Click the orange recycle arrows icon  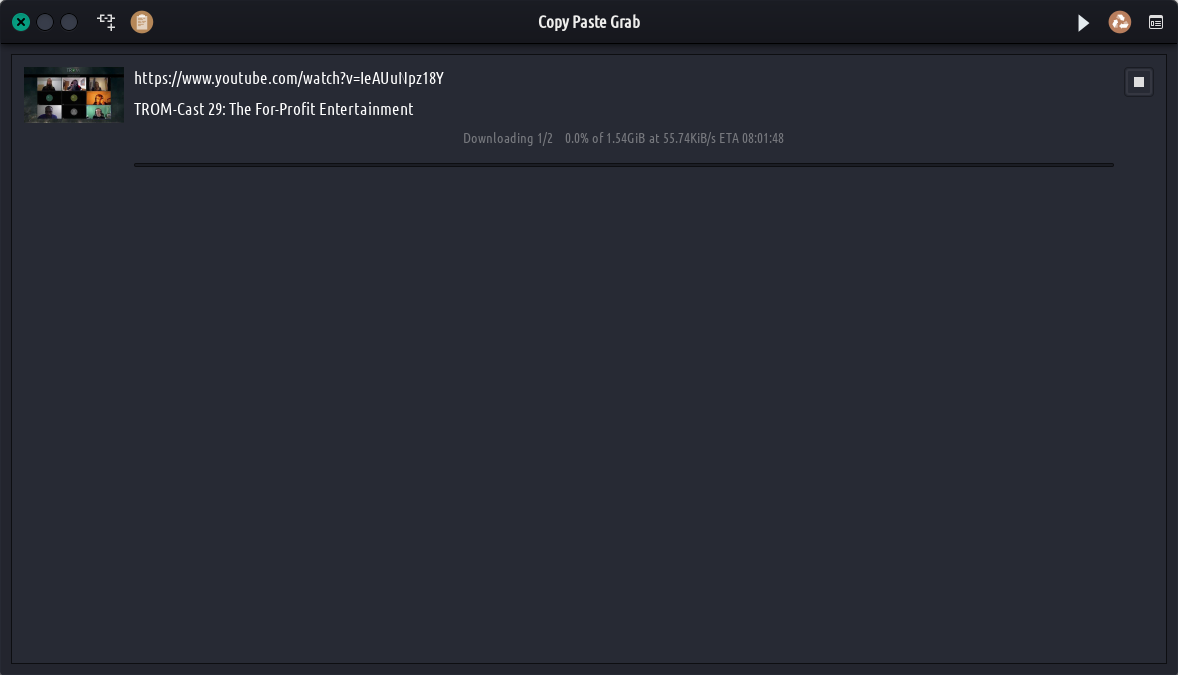pyautogui.click(x=1120, y=22)
